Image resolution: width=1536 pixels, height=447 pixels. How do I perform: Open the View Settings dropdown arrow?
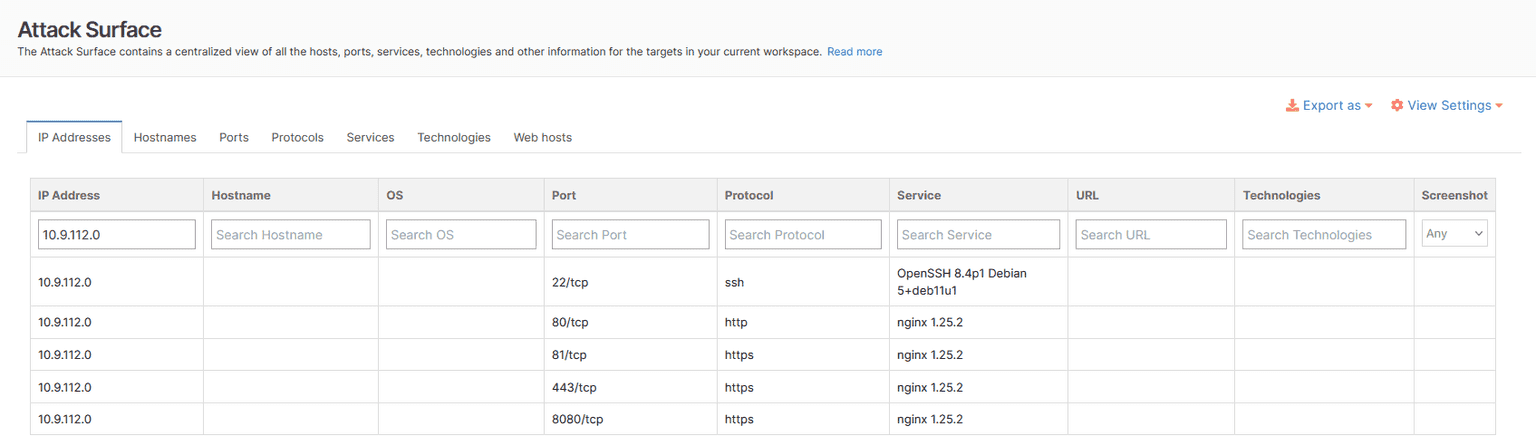1498,106
